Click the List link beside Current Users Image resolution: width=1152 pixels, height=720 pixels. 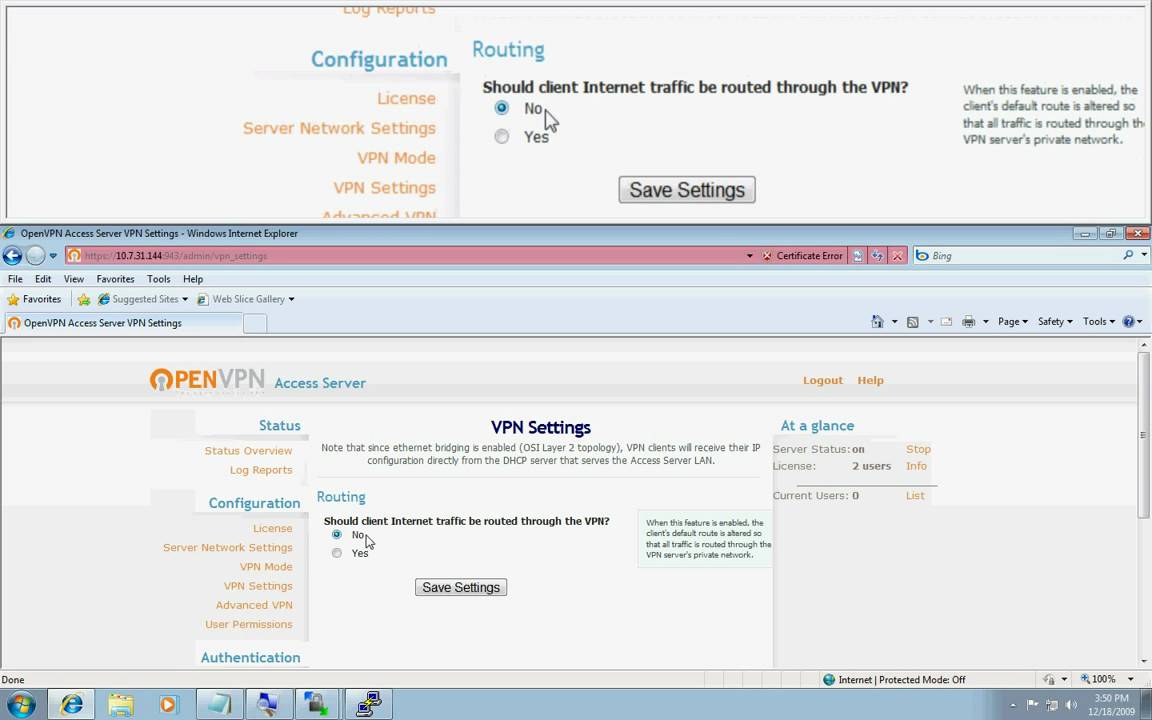[915, 495]
